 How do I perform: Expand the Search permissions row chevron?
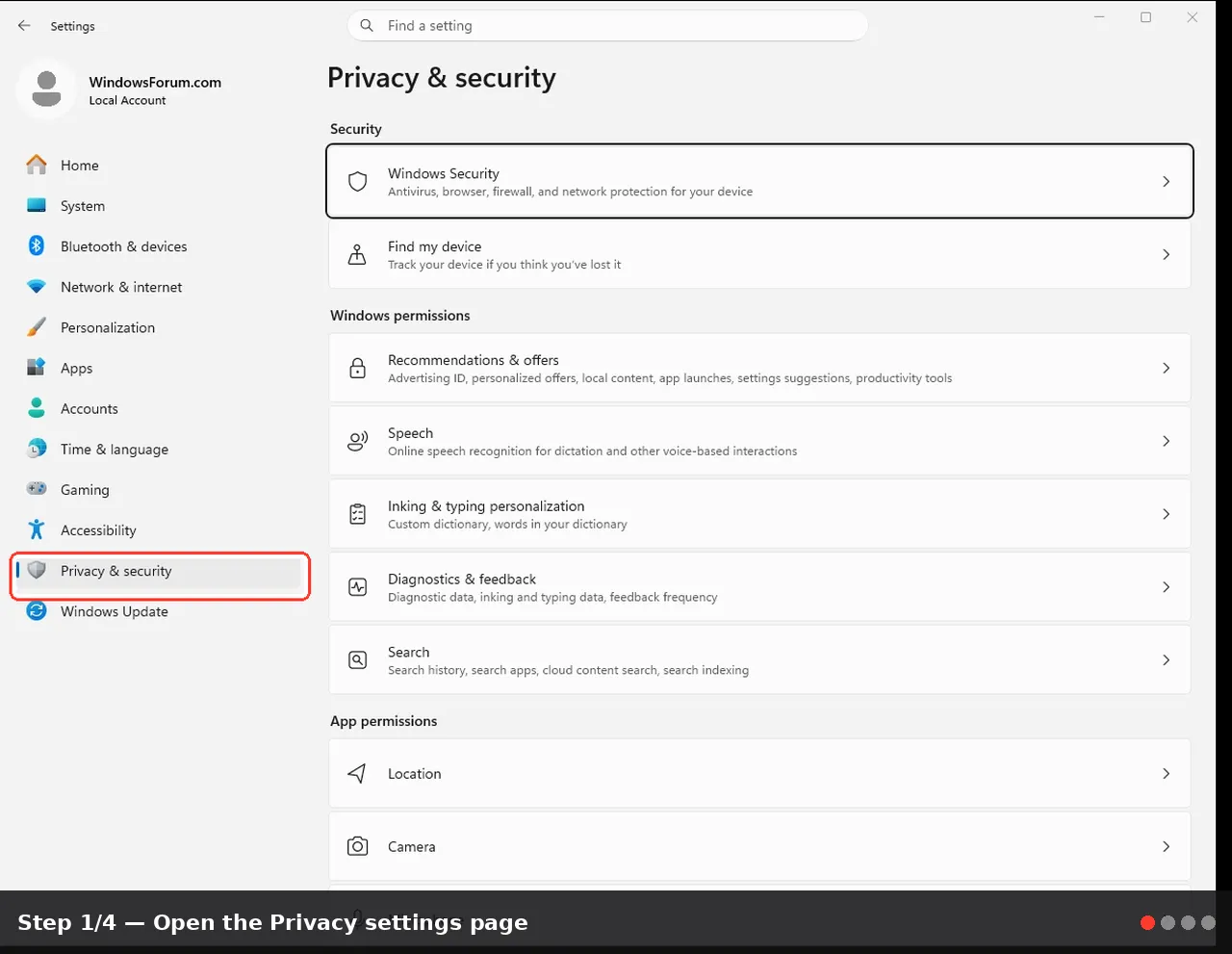pos(1166,659)
